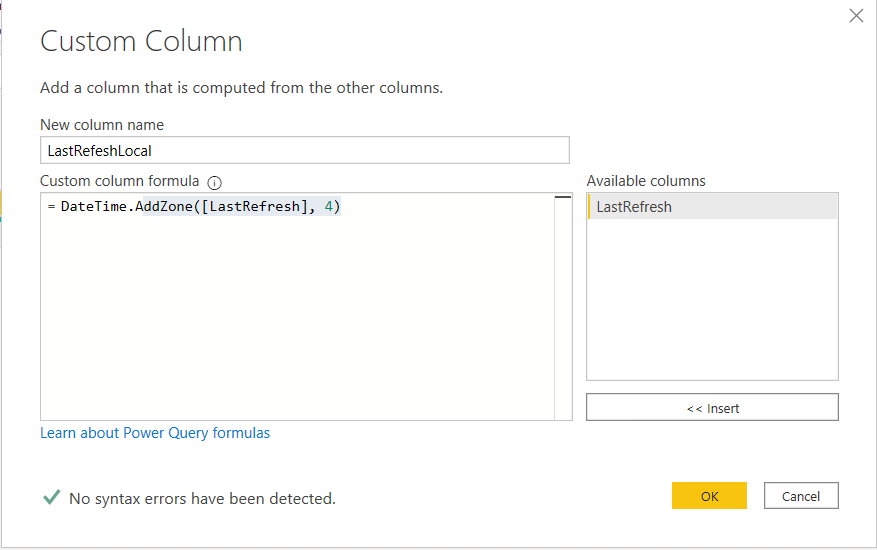The height and width of the screenshot is (550, 877).
Task: Click AddZone function name in the formula
Action: coord(164,206)
